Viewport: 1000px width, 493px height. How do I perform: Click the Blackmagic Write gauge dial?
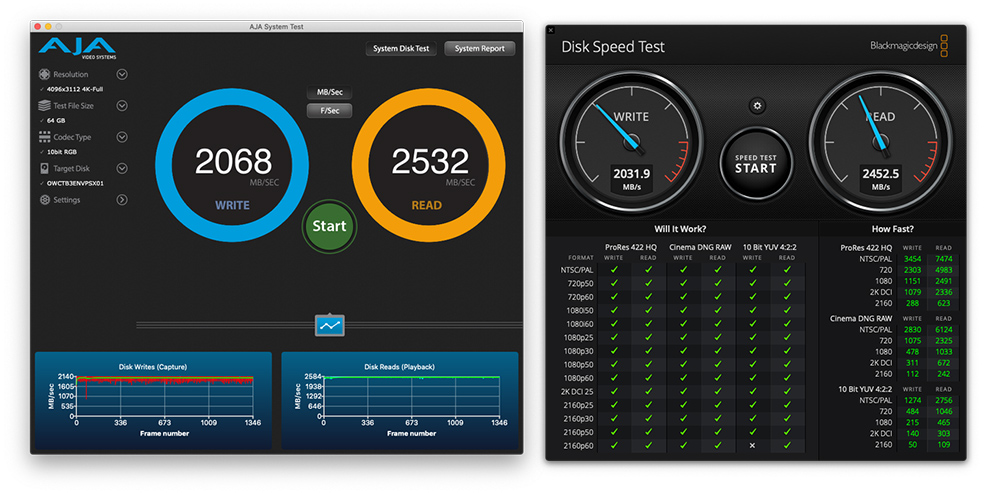click(x=631, y=141)
